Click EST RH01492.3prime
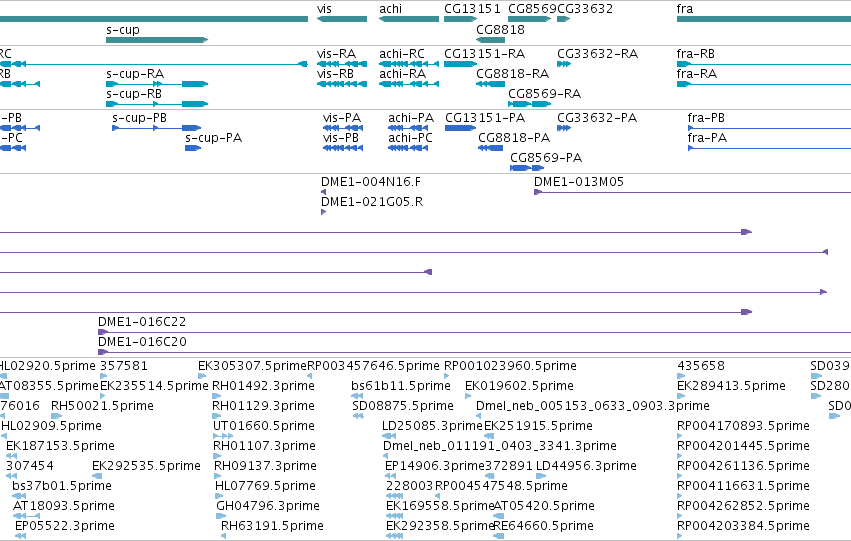 click(x=216, y=396)
